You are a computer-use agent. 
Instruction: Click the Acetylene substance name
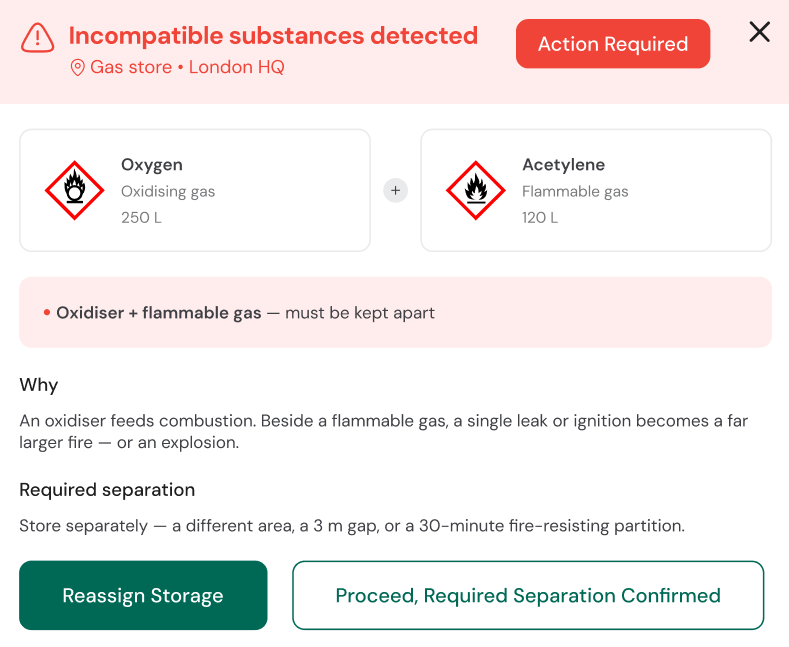click(x=564, y=165)
